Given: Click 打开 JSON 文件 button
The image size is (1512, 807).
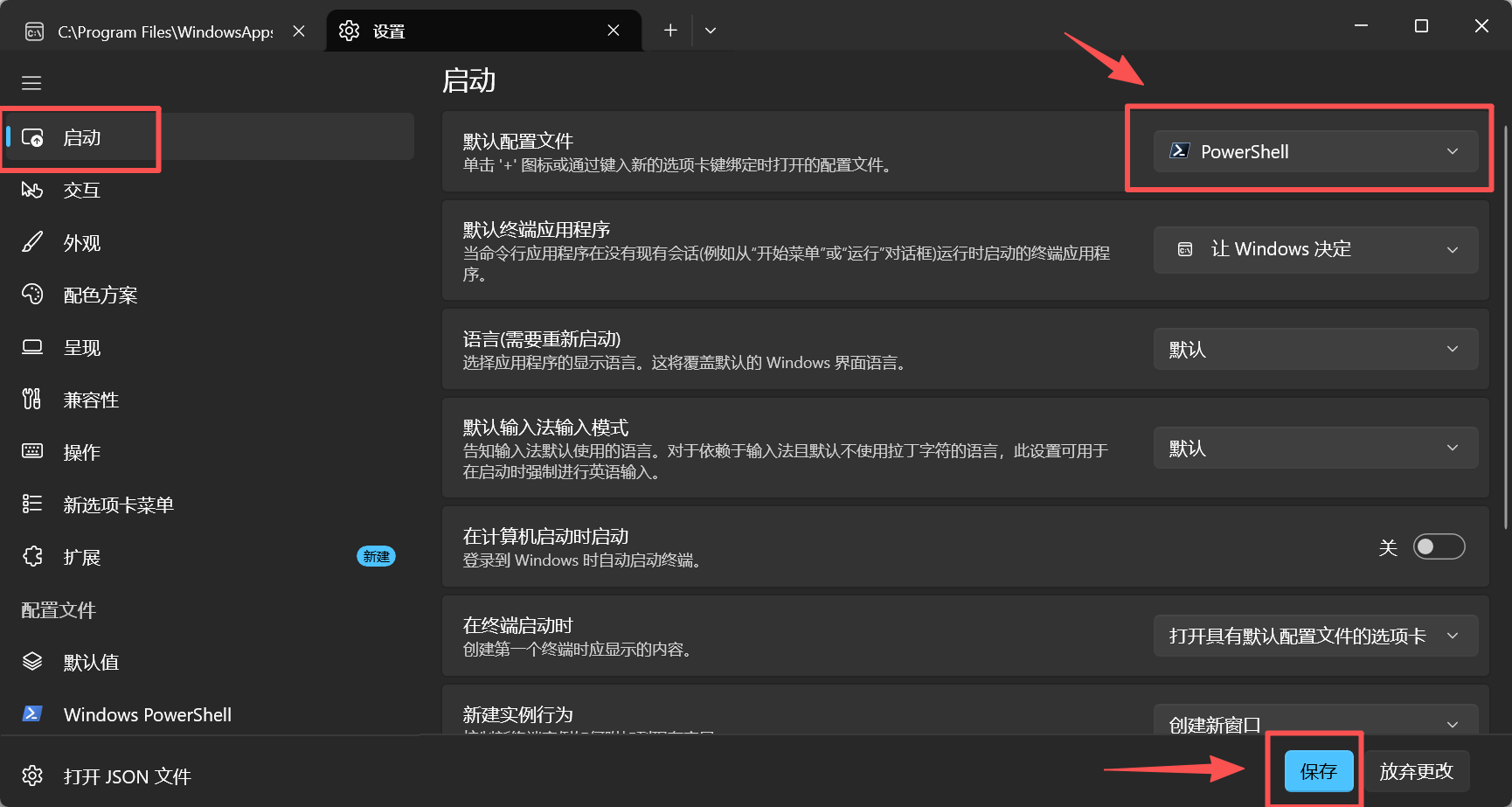Looking at the screenshot, I should pos(210,776).
